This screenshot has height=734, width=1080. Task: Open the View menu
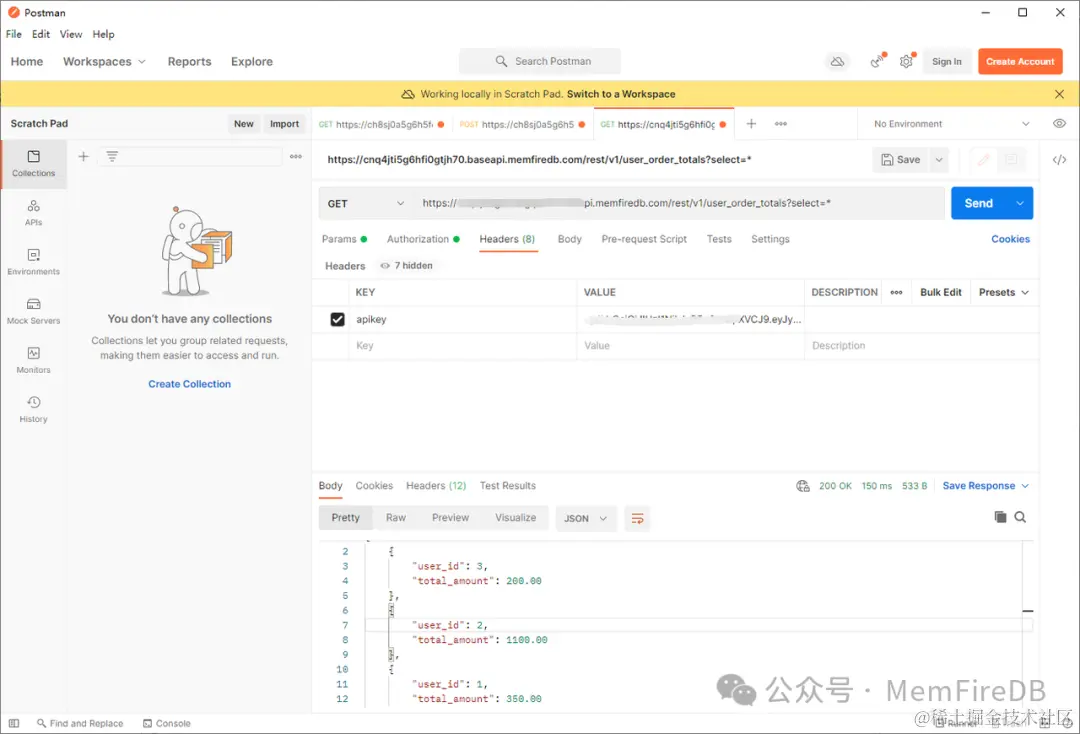click(71, 34)
